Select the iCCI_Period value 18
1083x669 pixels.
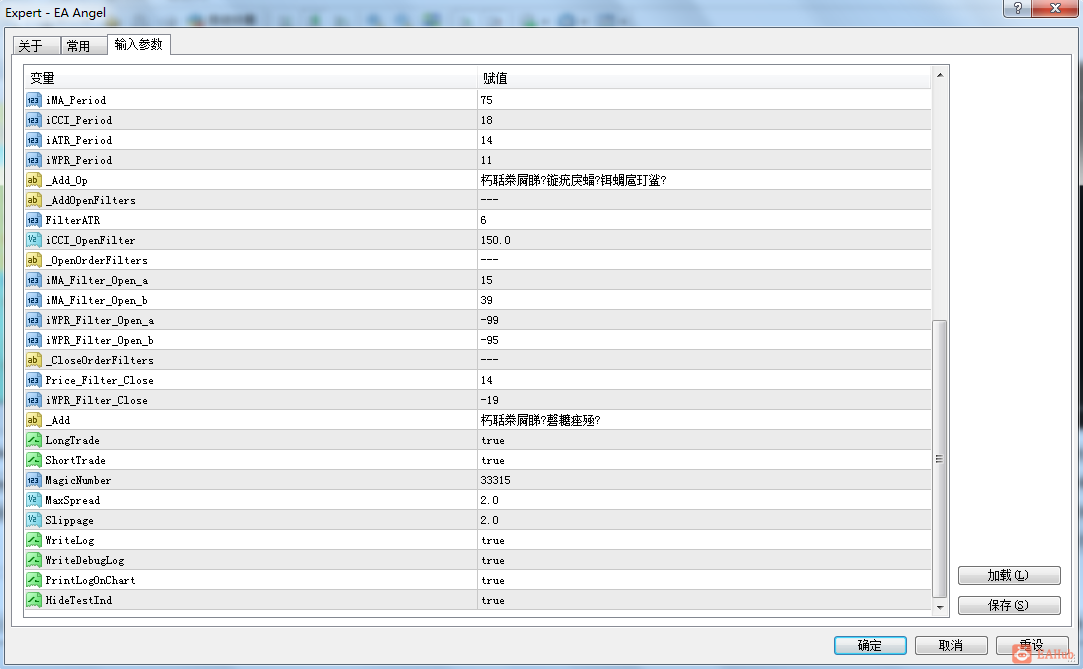(487, 120)
